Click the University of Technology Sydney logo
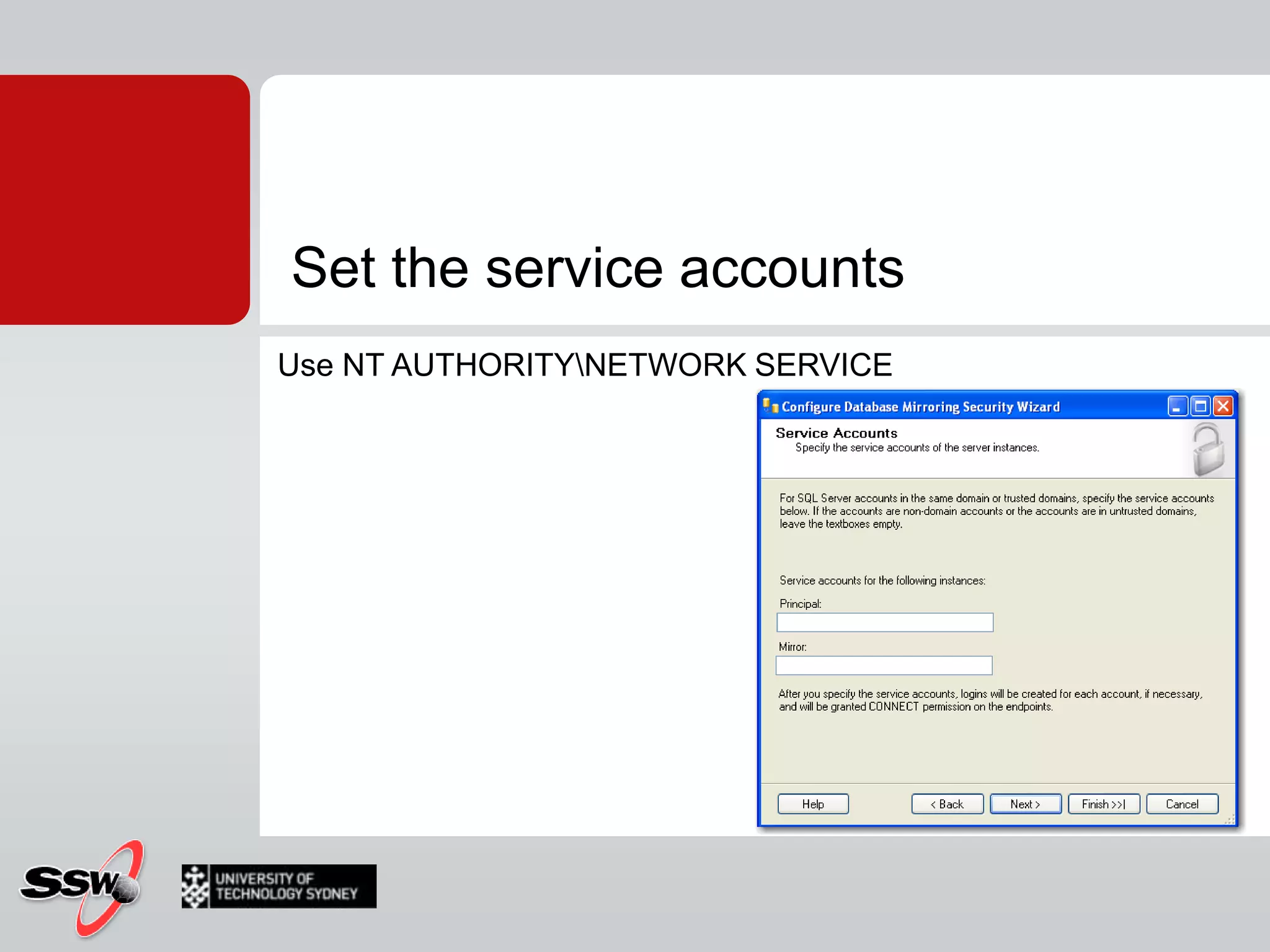Viewport: 1270px width, 952px height. tap(279, 886)
